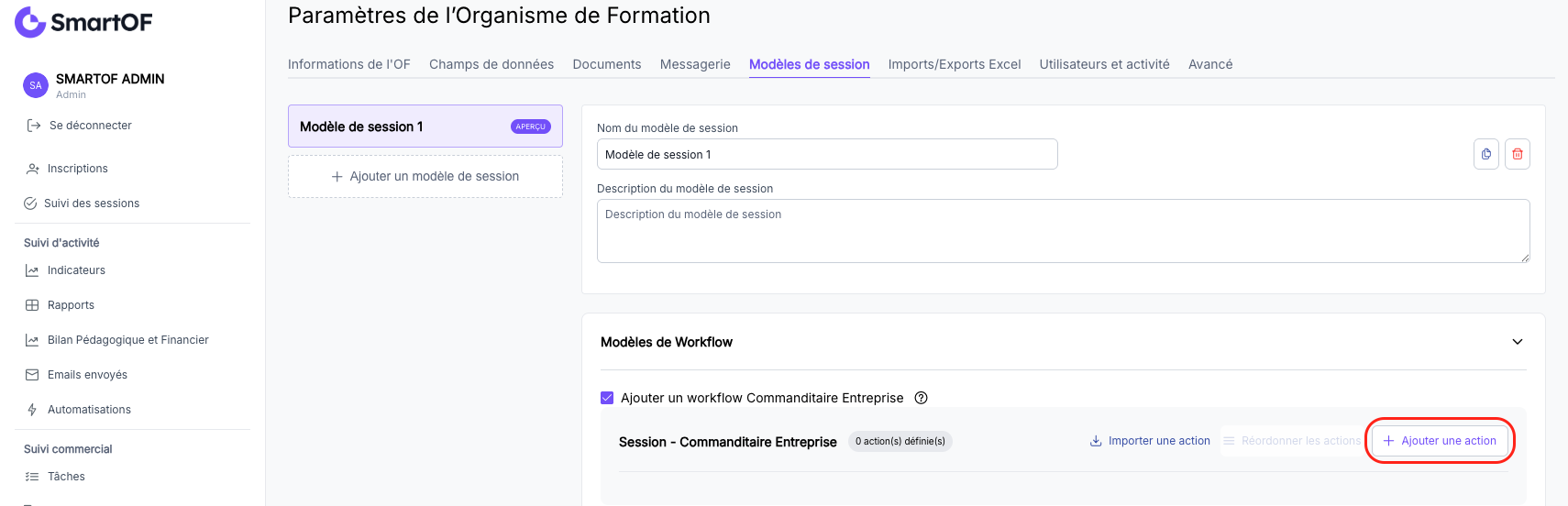
Task: Click the help question mark icon
Action: tap(922, 398)
